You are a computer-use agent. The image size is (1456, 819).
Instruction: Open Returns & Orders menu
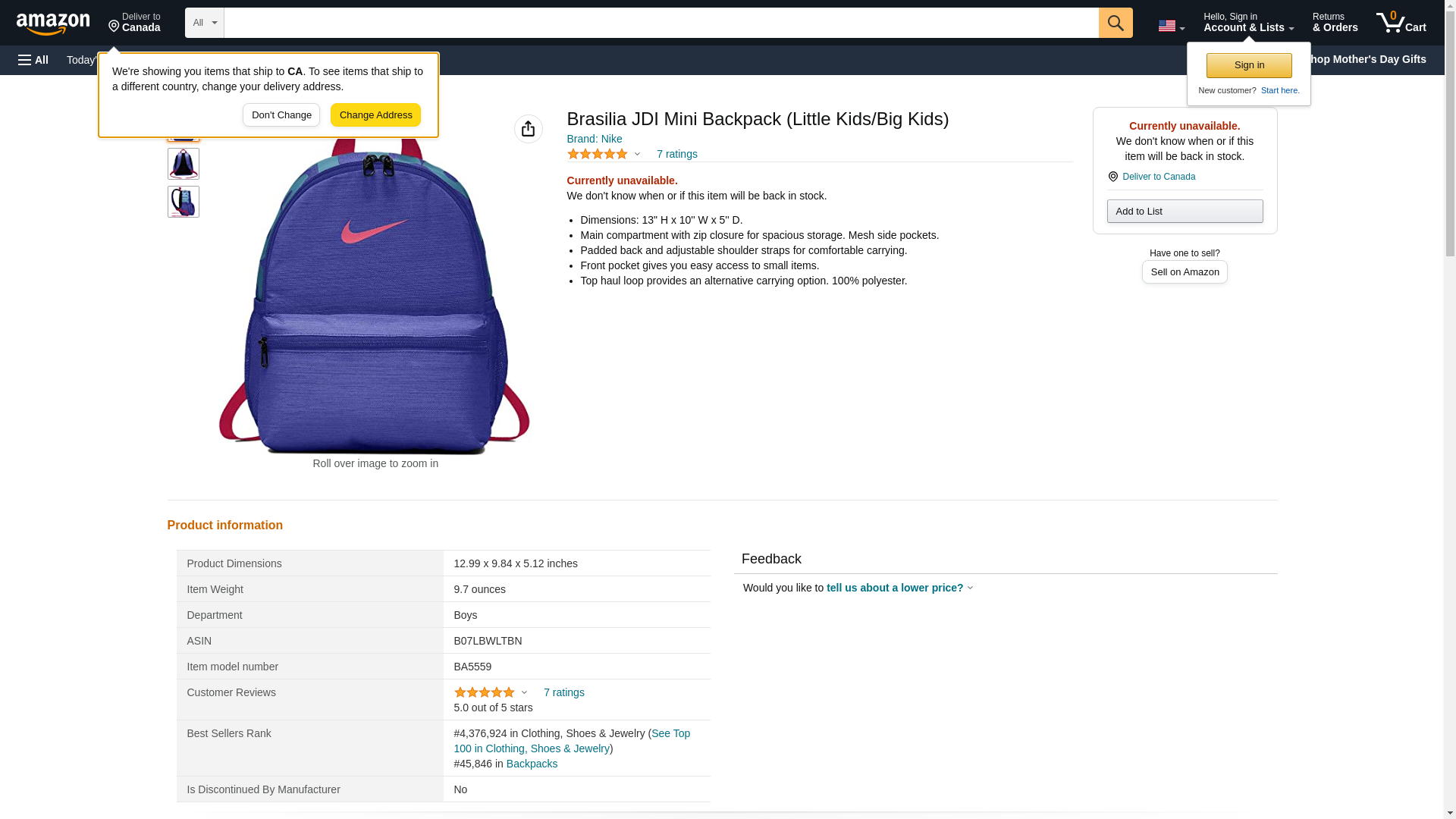[1334, 23]
